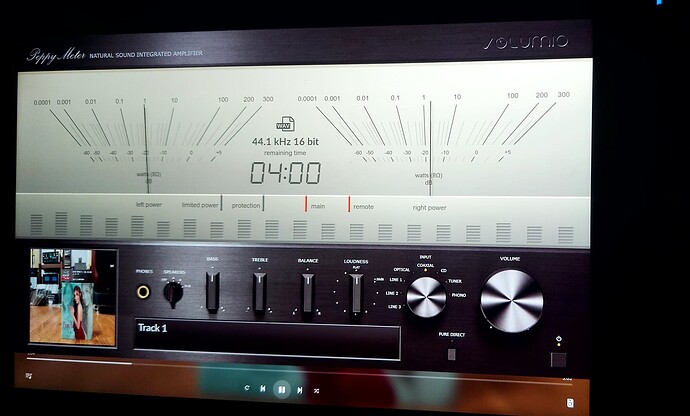The width and height of the screenshot is (690, 416).
Task: Click the BALANCE slider handle
Action: coord(308,293)
